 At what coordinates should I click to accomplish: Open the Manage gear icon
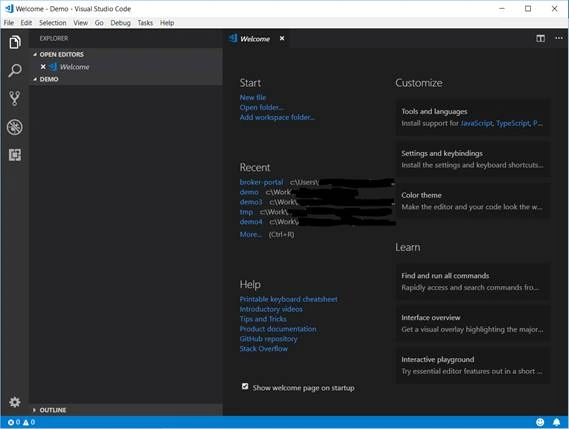pos(15,402)
